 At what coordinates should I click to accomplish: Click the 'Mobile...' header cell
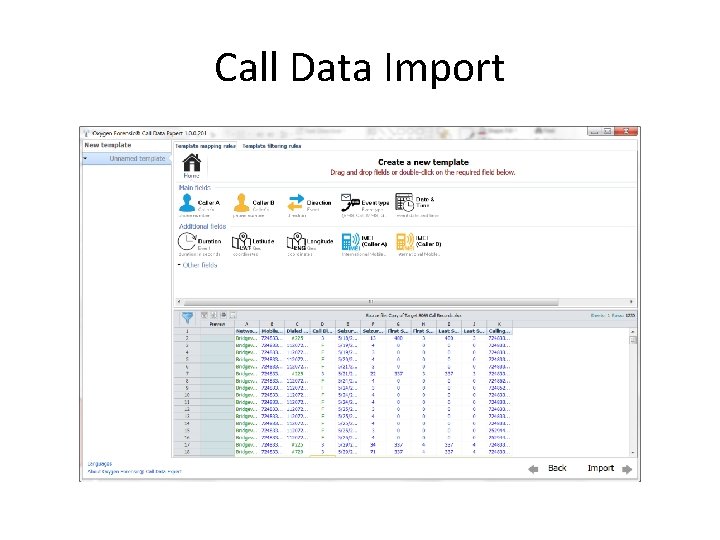(272, 331)
